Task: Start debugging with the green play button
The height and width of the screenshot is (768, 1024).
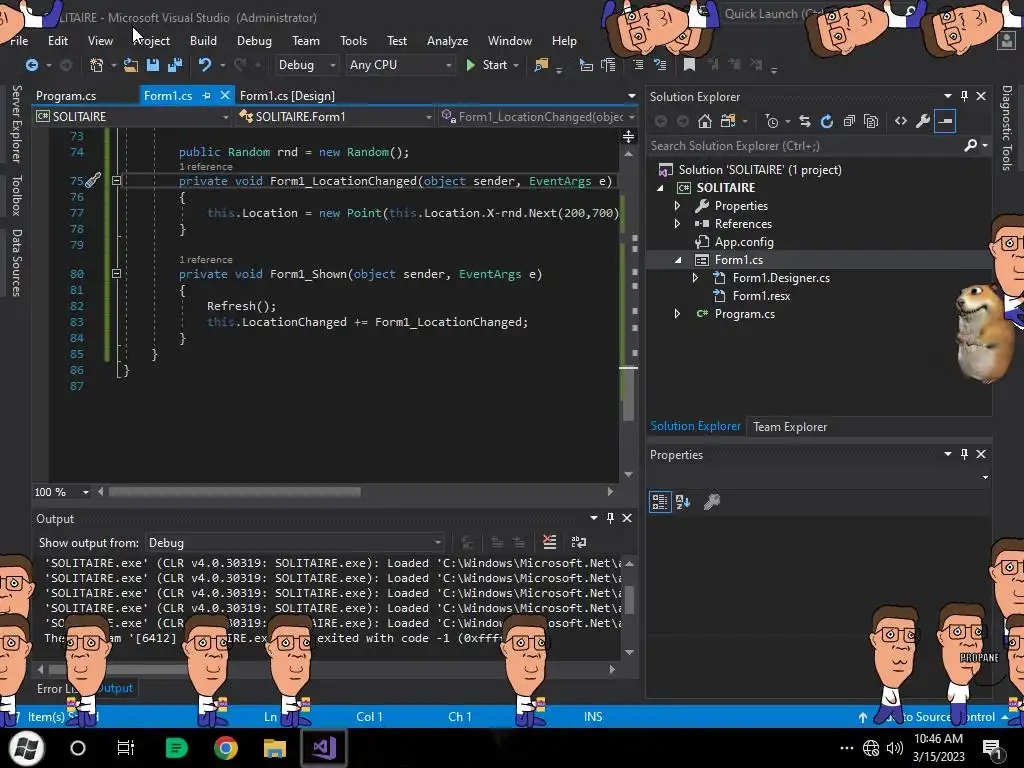Action: tap(470, 65)
